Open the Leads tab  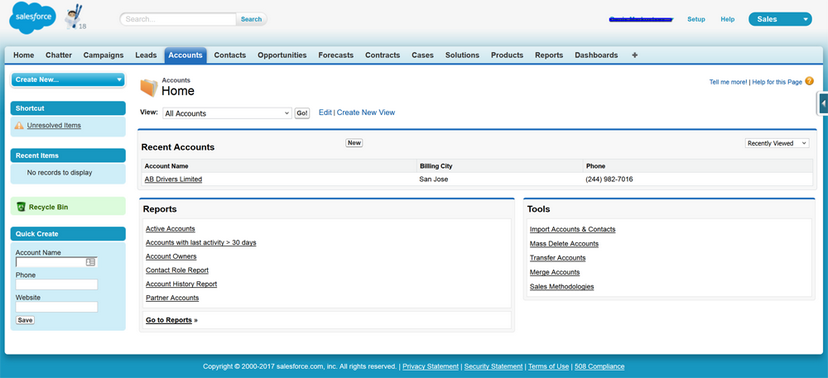pos(146,55)
